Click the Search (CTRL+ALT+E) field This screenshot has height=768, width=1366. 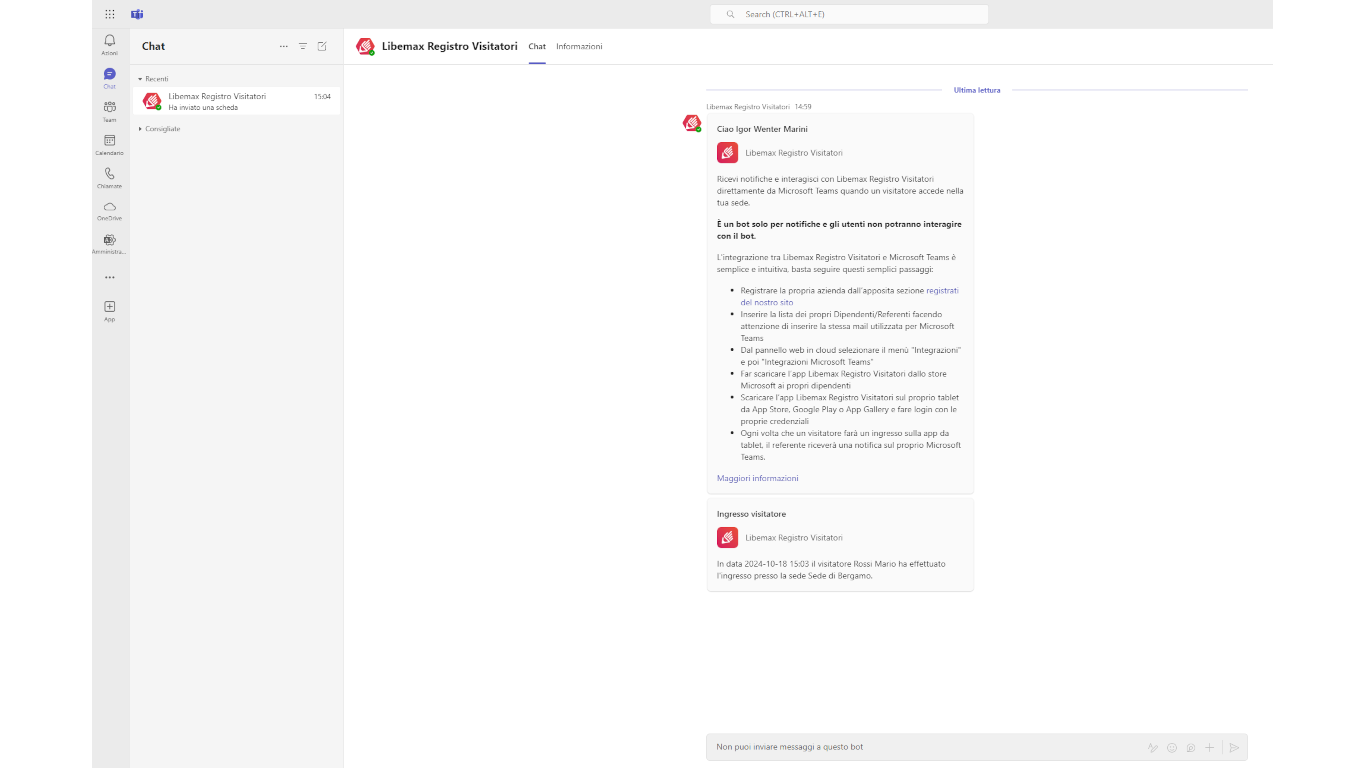(x=849, y=14)
